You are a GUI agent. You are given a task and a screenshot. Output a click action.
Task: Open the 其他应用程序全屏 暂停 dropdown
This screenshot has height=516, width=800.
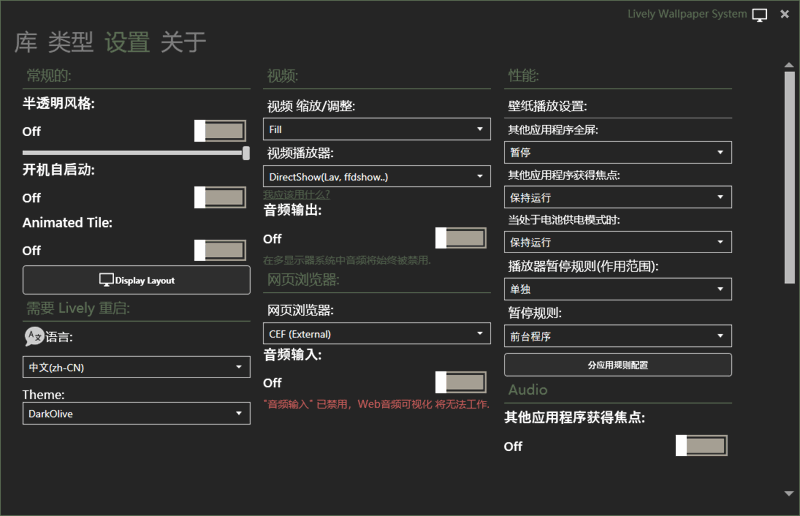click(618, 152)
